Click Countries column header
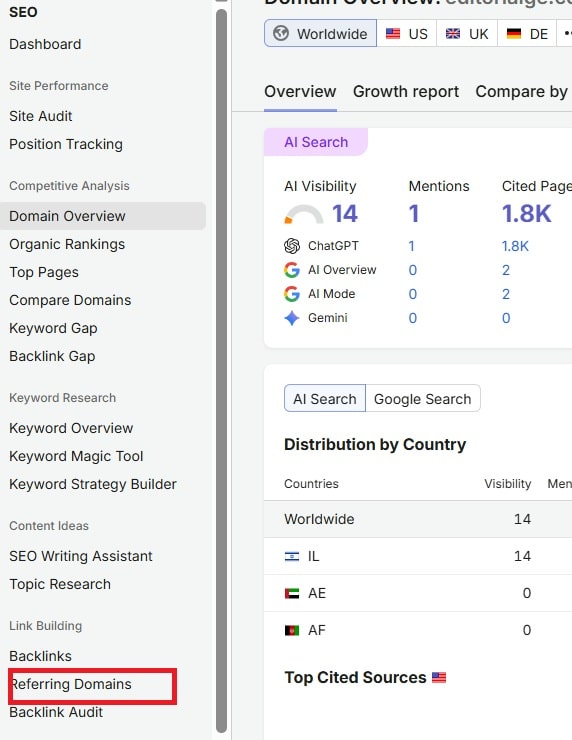 311,484
